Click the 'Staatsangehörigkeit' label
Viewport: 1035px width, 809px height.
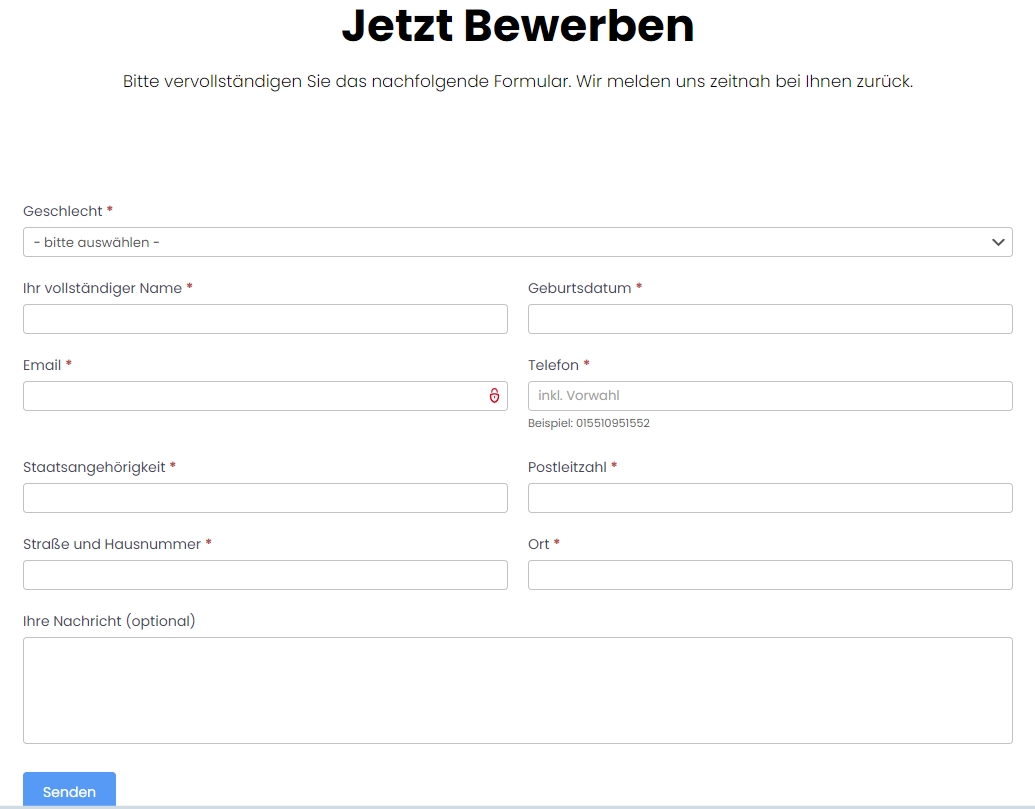pyautogui.click(x=94, y=467)
